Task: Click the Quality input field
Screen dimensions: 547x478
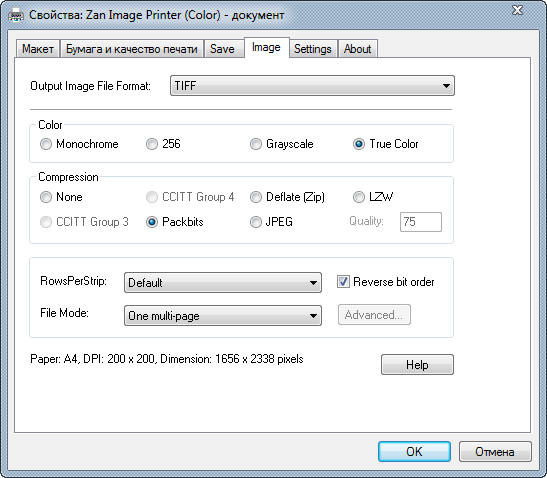Action: click(421, 222)
